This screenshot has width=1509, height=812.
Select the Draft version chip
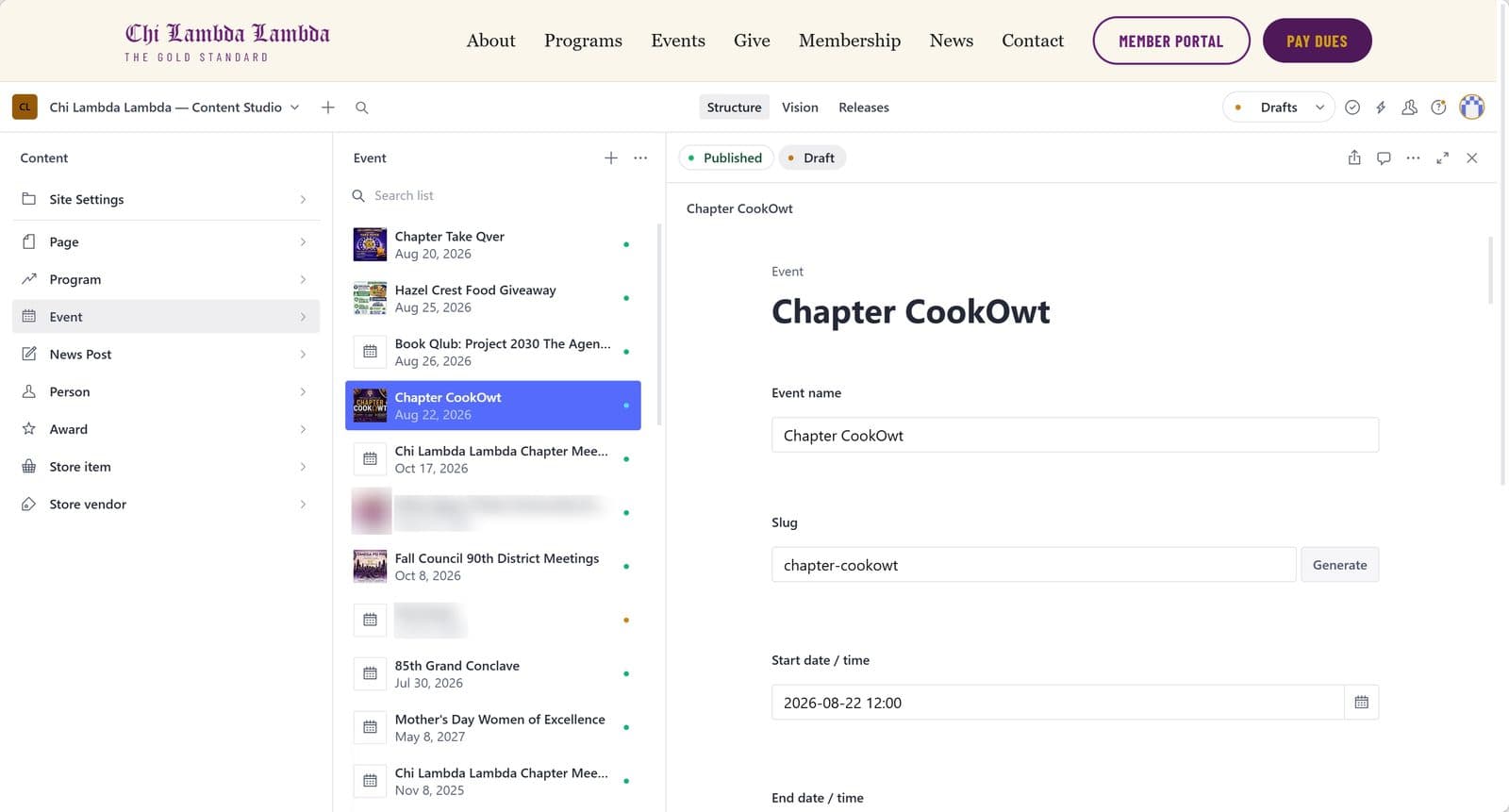tap(812, 157)
